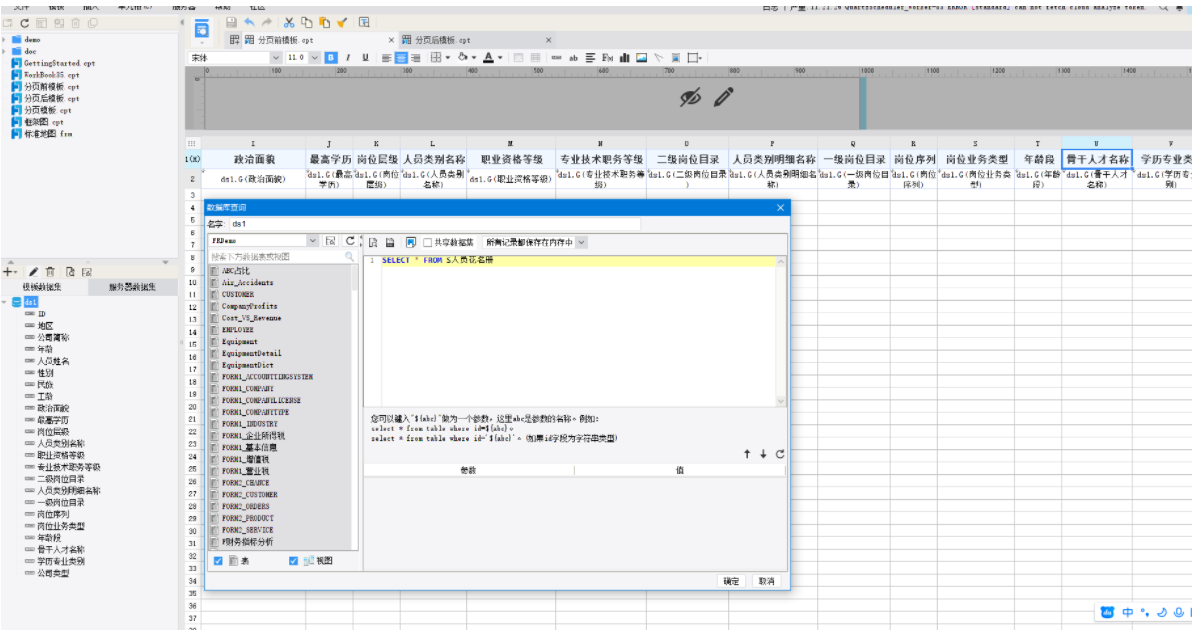The width and height of the screenshot is (1199, 641).
Task: Toggle the Italic formatting button
Action: [348, 57]
